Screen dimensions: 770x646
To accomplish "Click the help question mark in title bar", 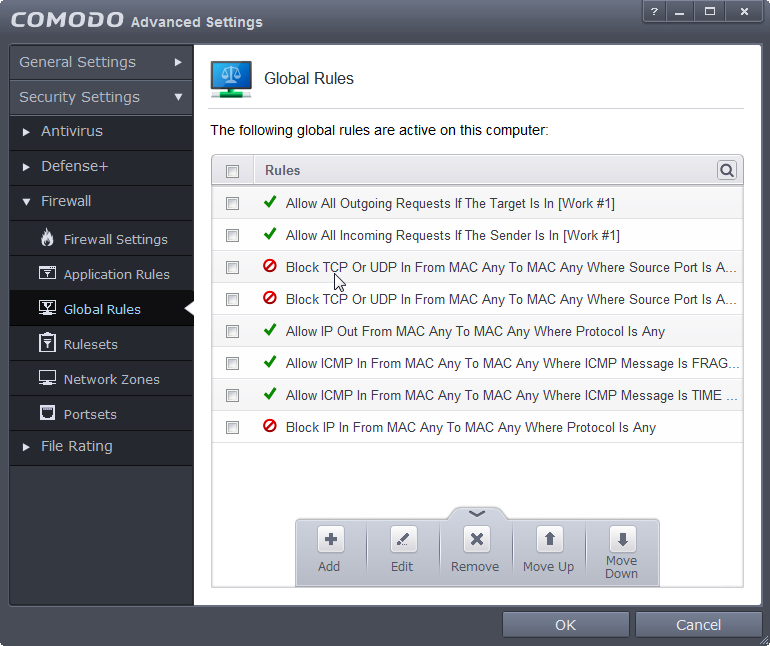I will click(654, 11).
